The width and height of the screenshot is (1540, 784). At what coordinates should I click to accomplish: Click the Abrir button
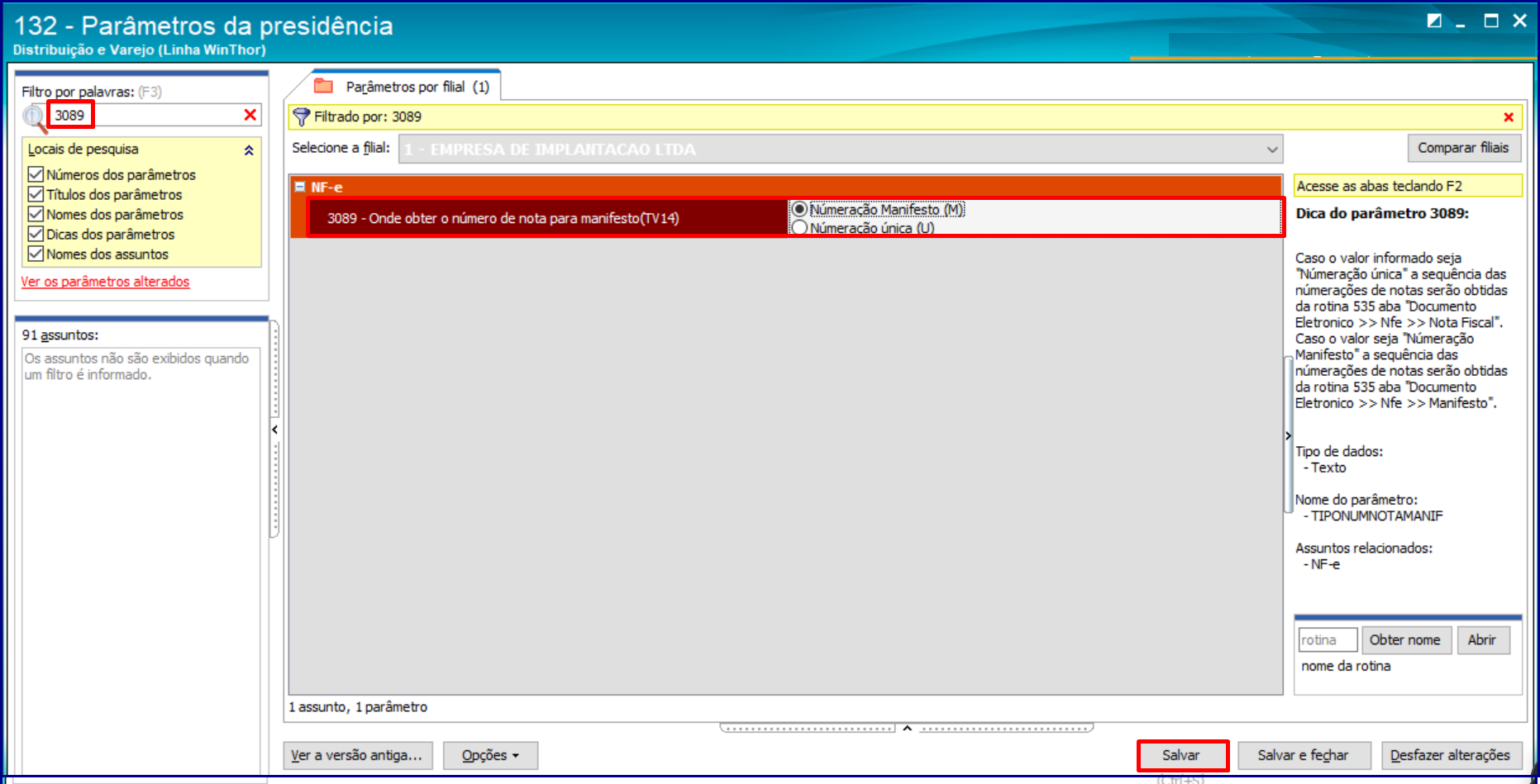[x=1482, y=640]
